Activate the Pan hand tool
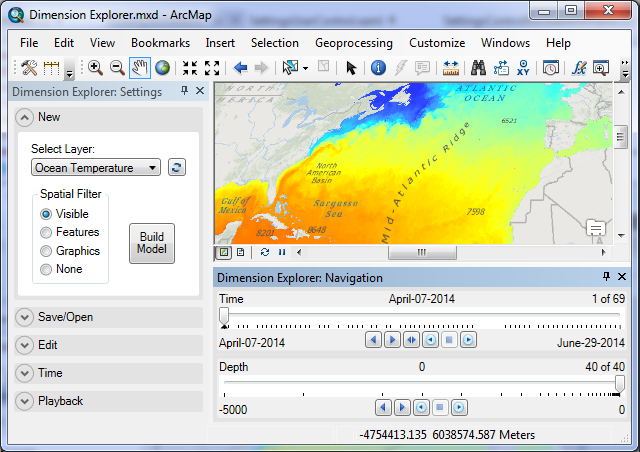This screenshot has height=452, width=640. (x=140, y=68)
